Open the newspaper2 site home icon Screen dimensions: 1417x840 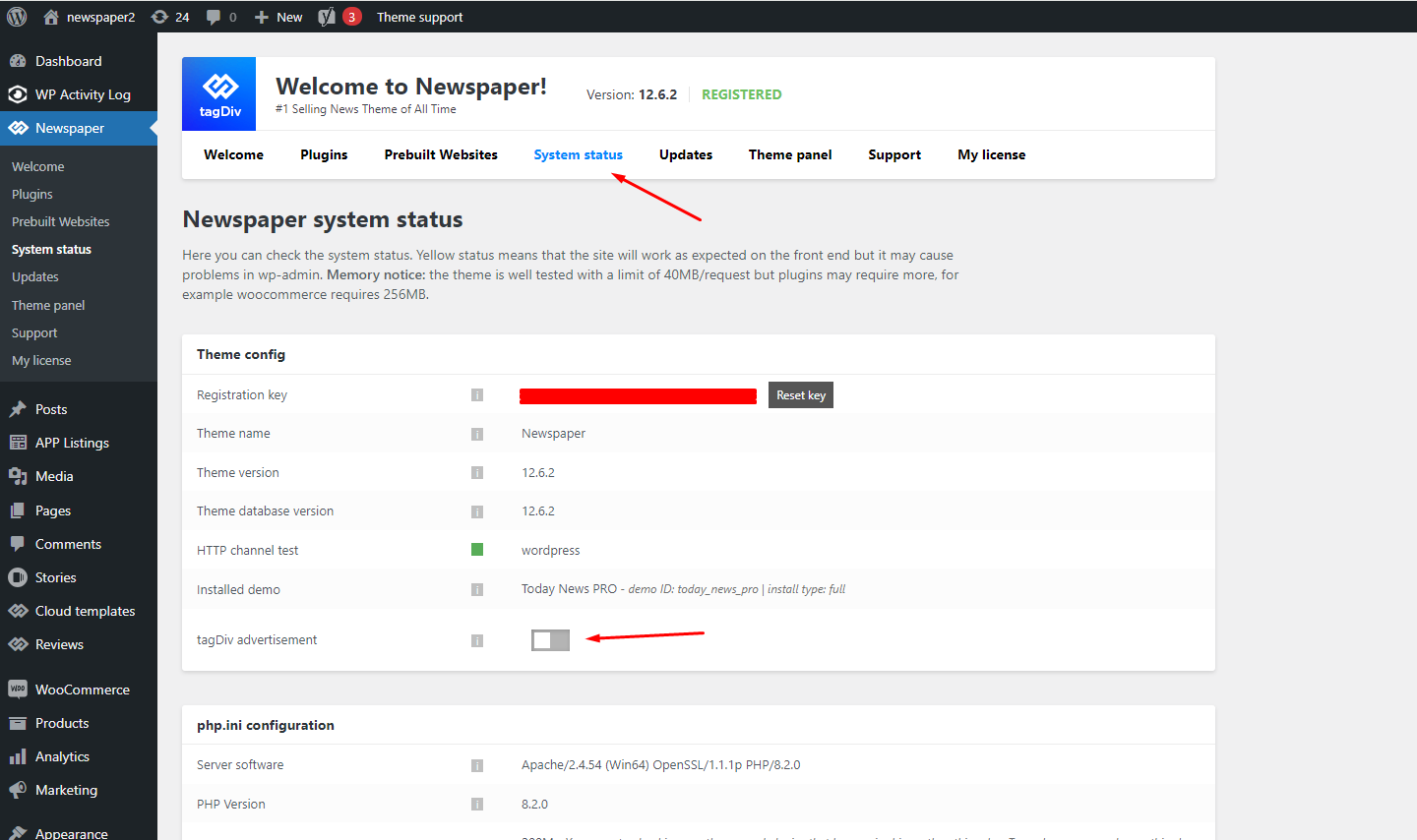pos(51,17)
